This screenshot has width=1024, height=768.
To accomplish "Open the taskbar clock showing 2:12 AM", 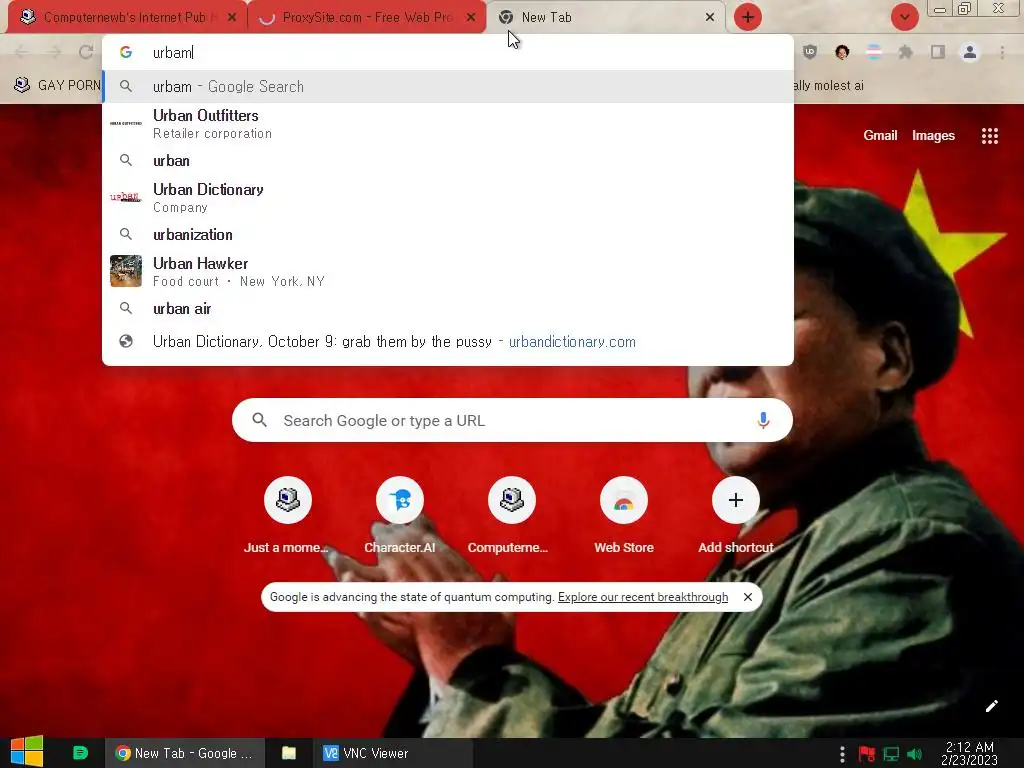I will pyautogui.click(x=970, y=753).
